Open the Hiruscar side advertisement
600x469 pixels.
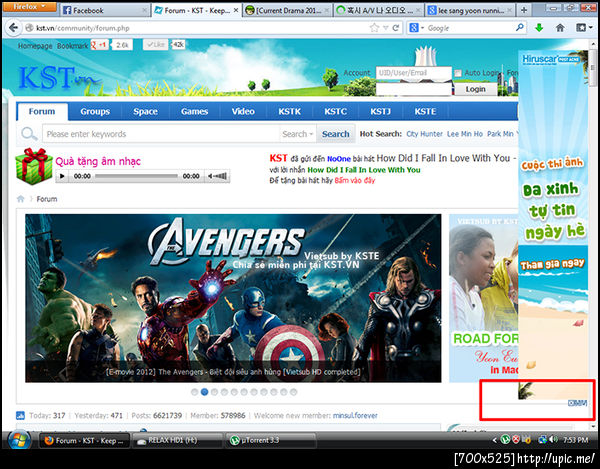point(553,226)
